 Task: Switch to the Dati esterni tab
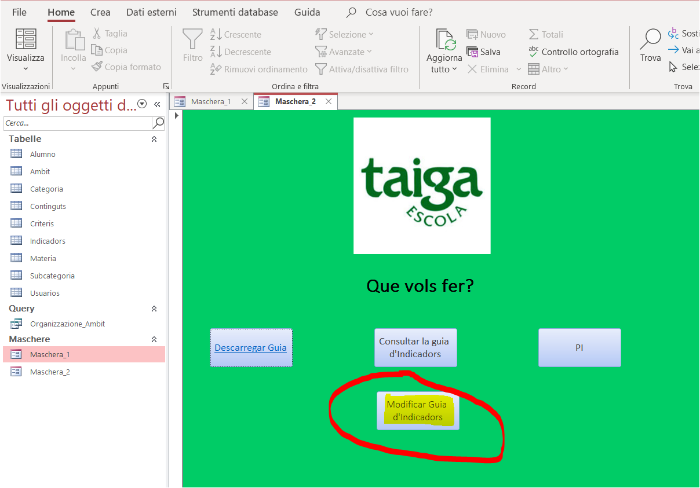pos(151,12)
